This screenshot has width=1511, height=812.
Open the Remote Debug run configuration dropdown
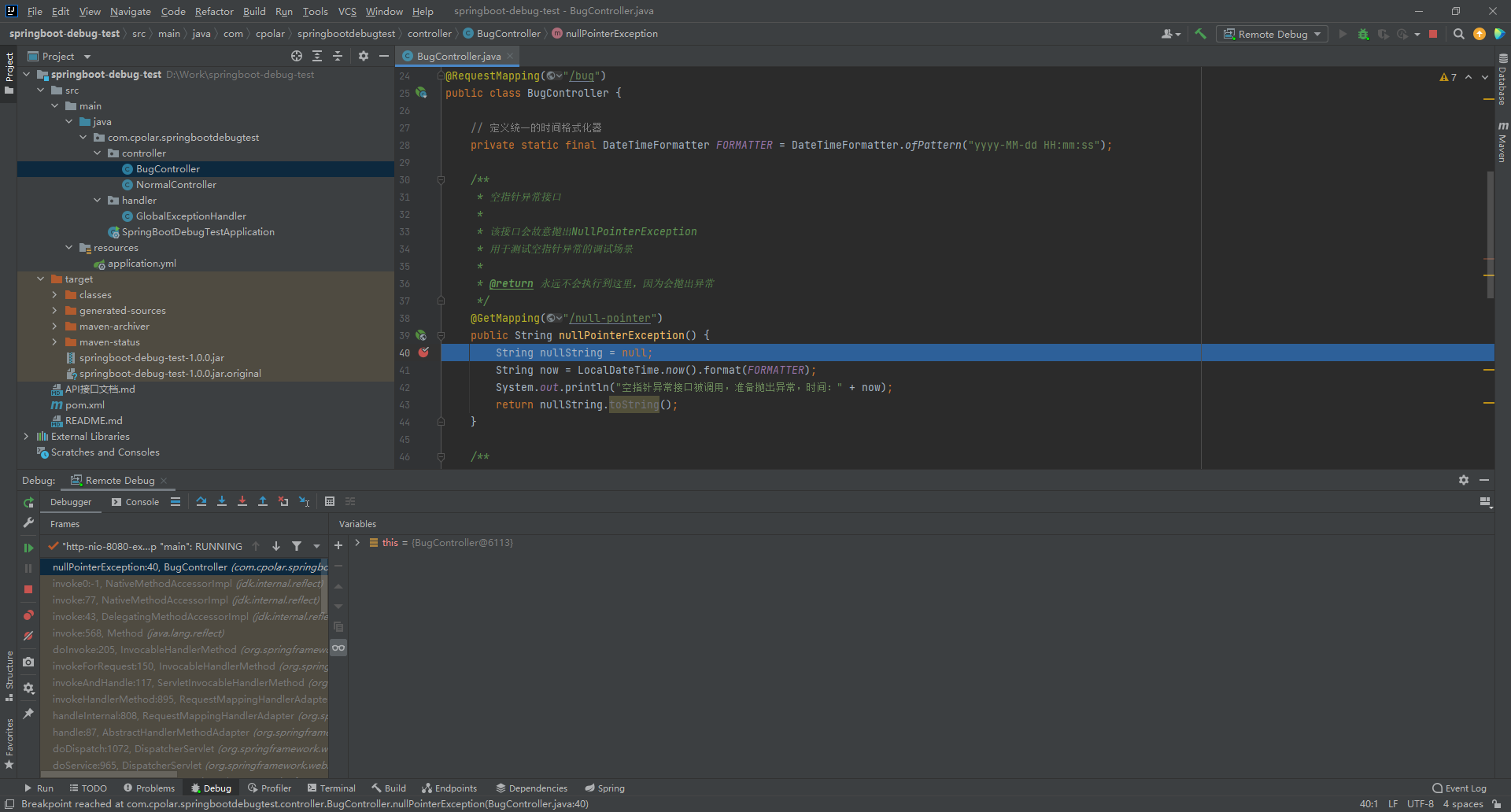point(1272,34)
